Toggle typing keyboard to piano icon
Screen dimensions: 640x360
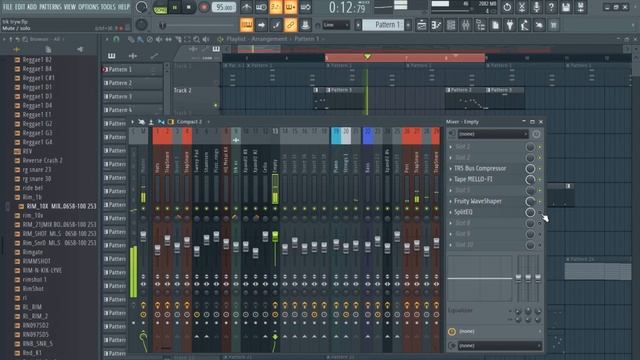[x=247, y=25]
